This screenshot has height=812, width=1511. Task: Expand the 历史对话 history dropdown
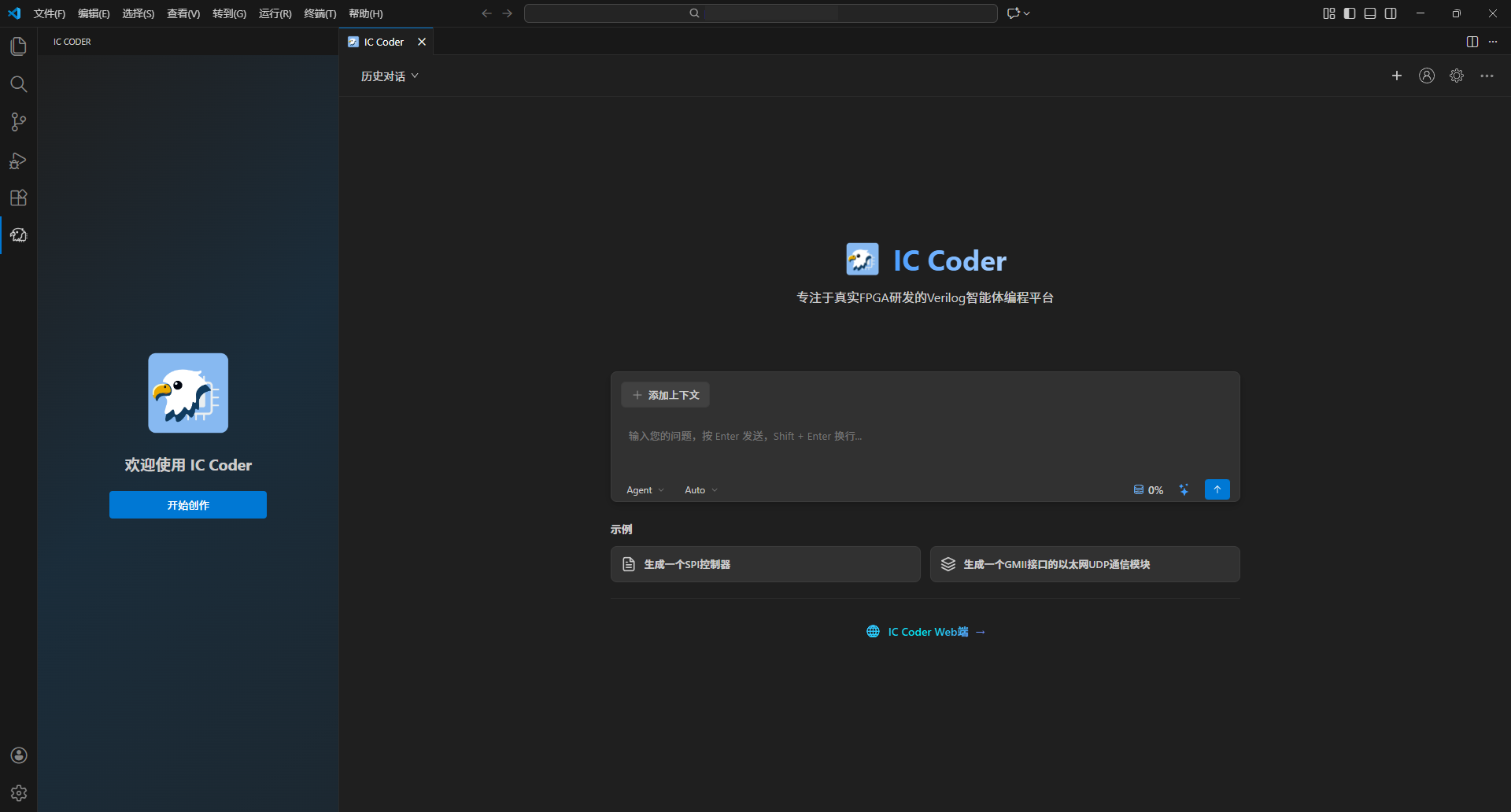[389, 76]
